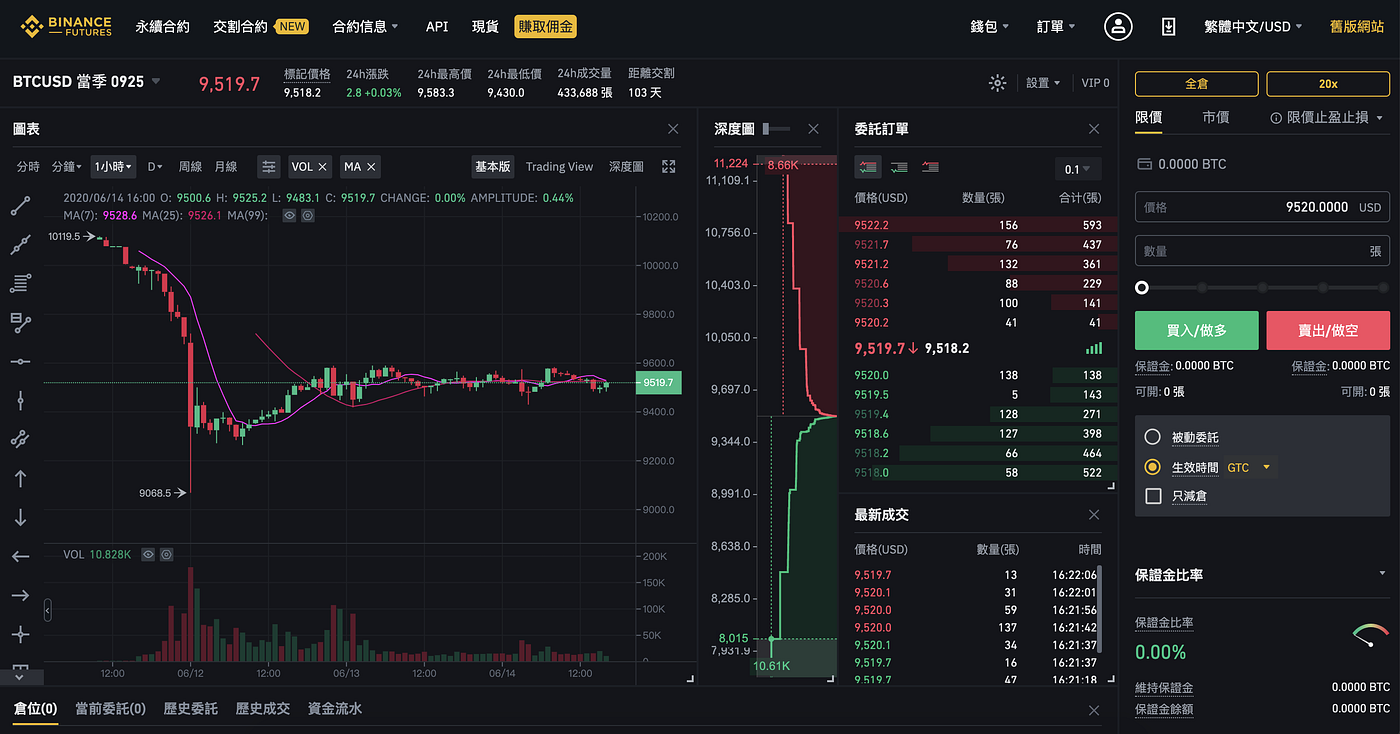Image resolution: width=1400 pixels, height=734 pixels.
Task: Select the 被動委託 radio option
Action: (1152, 437)
